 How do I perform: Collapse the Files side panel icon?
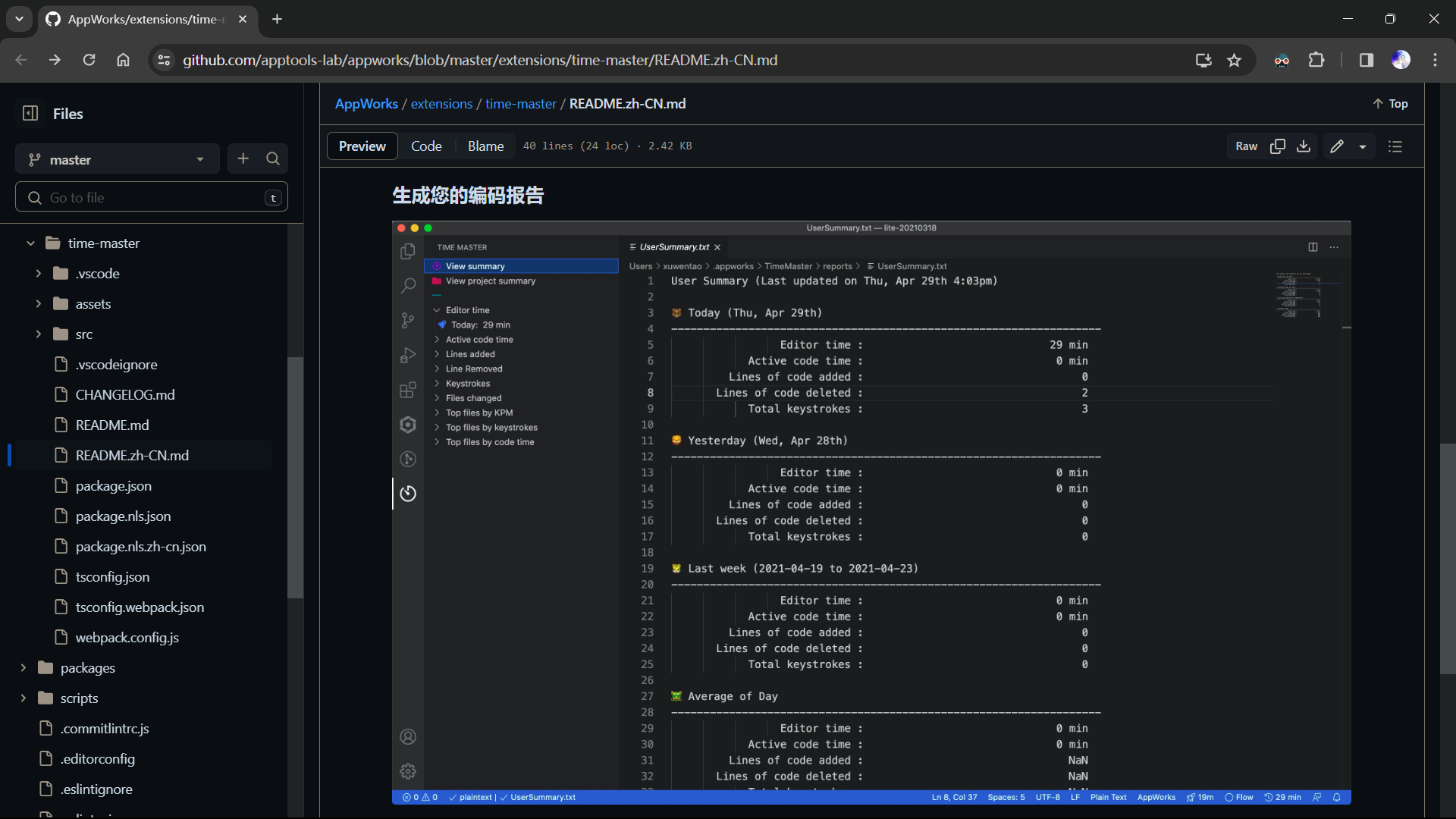click(30, 114)
